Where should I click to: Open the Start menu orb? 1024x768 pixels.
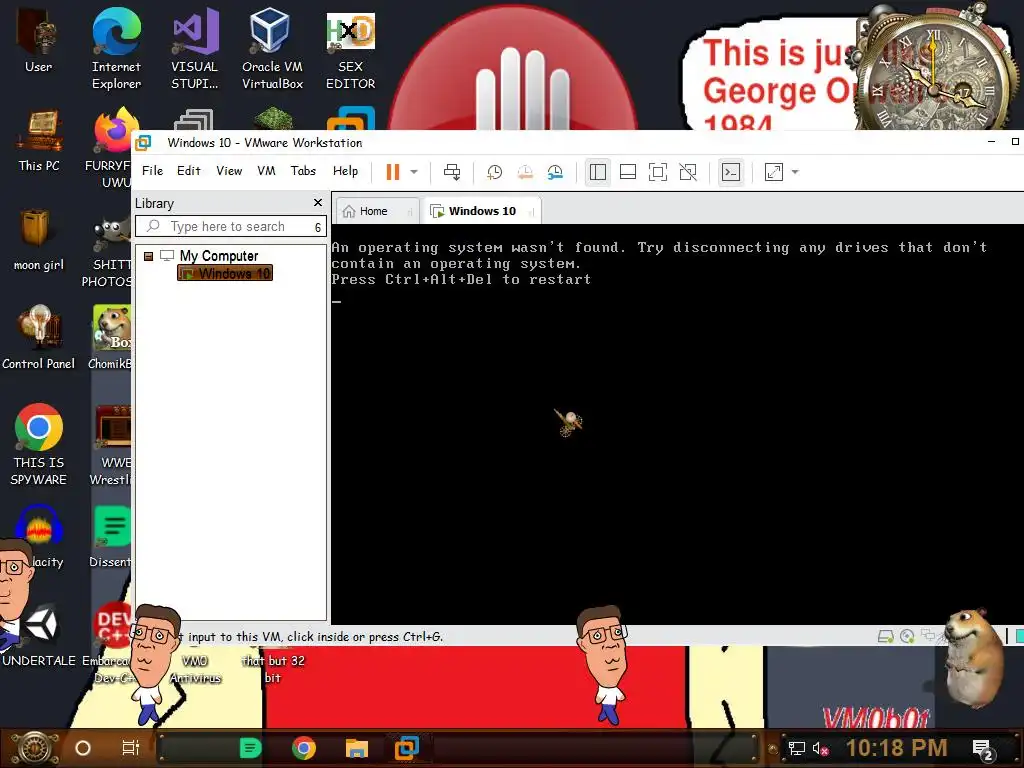tap(35, 748)
